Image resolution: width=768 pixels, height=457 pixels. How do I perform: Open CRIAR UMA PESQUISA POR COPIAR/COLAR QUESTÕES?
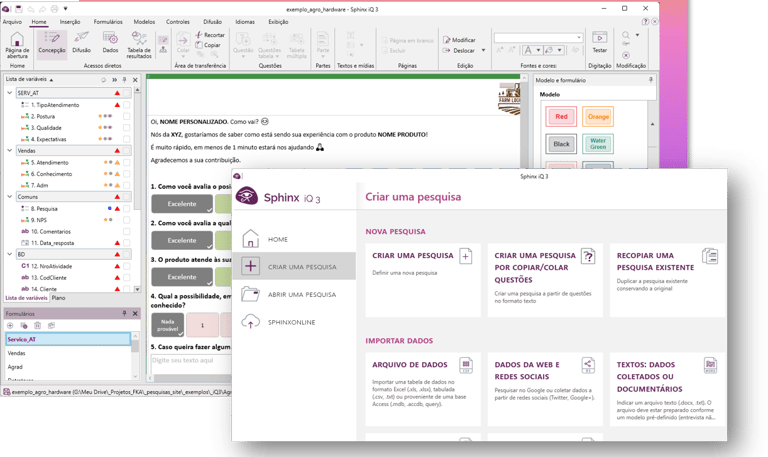[x=545, y=280]
